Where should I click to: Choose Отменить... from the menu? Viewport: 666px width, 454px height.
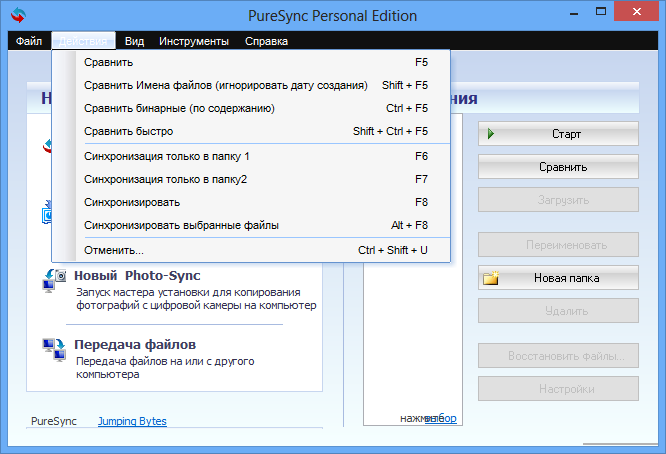tap(114, 250)
